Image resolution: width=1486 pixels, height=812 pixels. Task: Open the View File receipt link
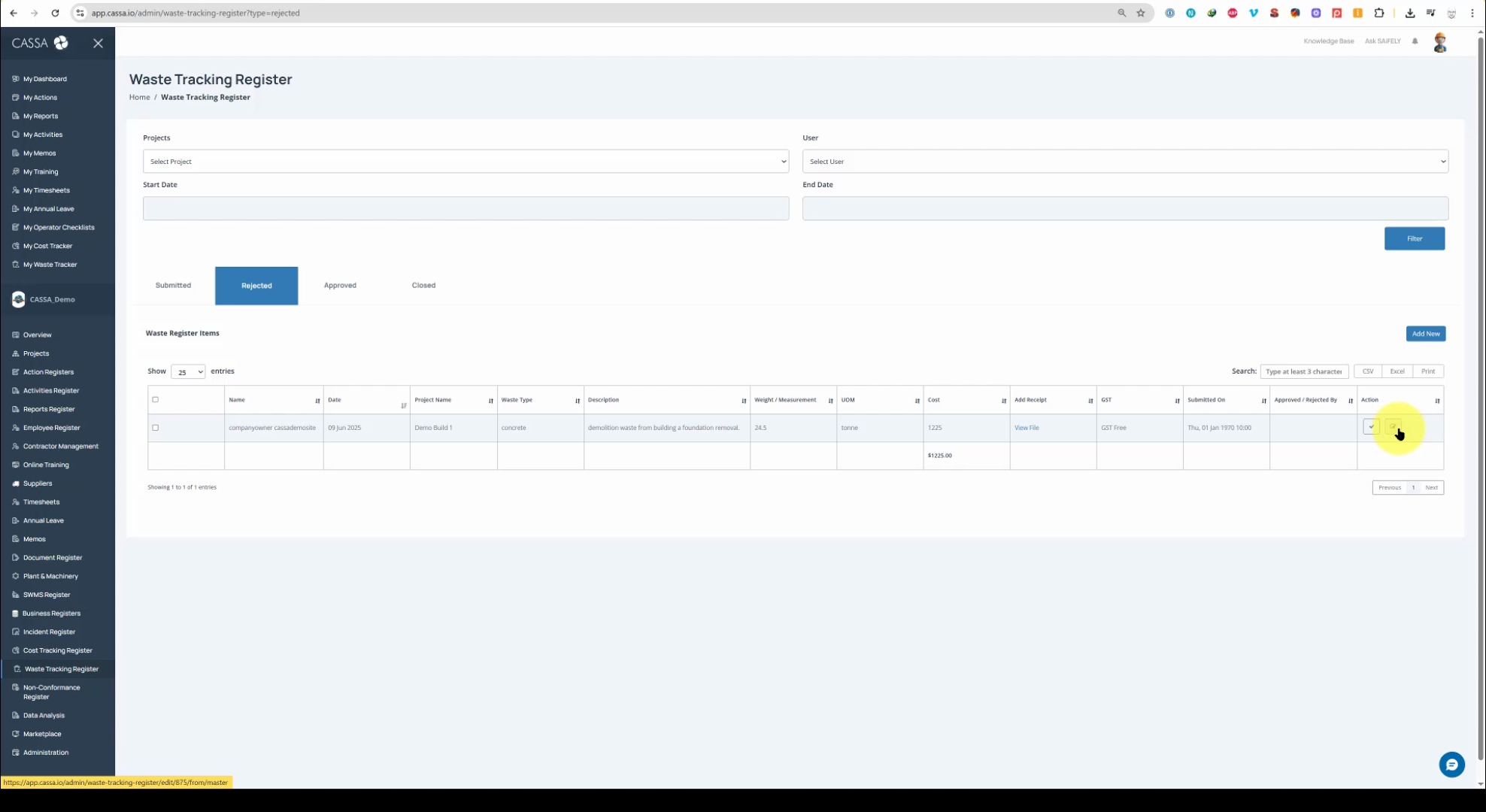pos(1026,428)
